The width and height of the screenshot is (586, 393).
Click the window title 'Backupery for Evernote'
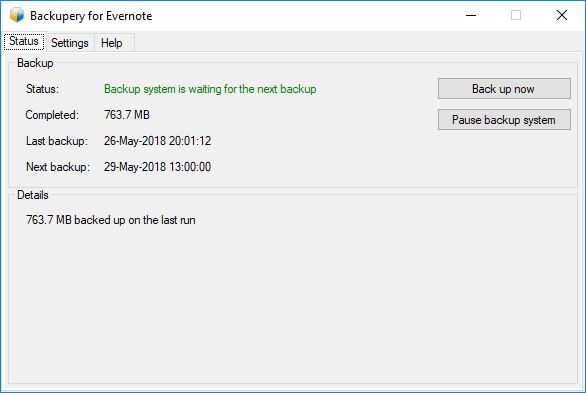point(91,16)
